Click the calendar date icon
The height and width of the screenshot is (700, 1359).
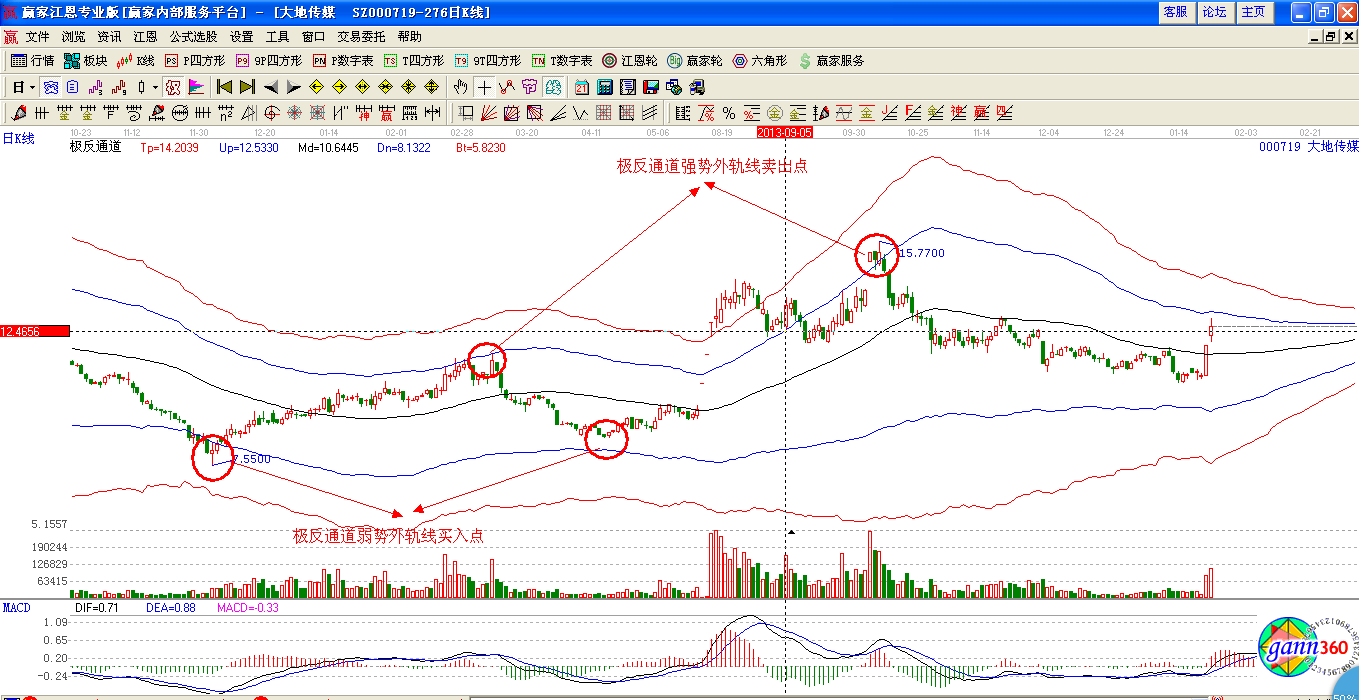(x=581, y=87)
